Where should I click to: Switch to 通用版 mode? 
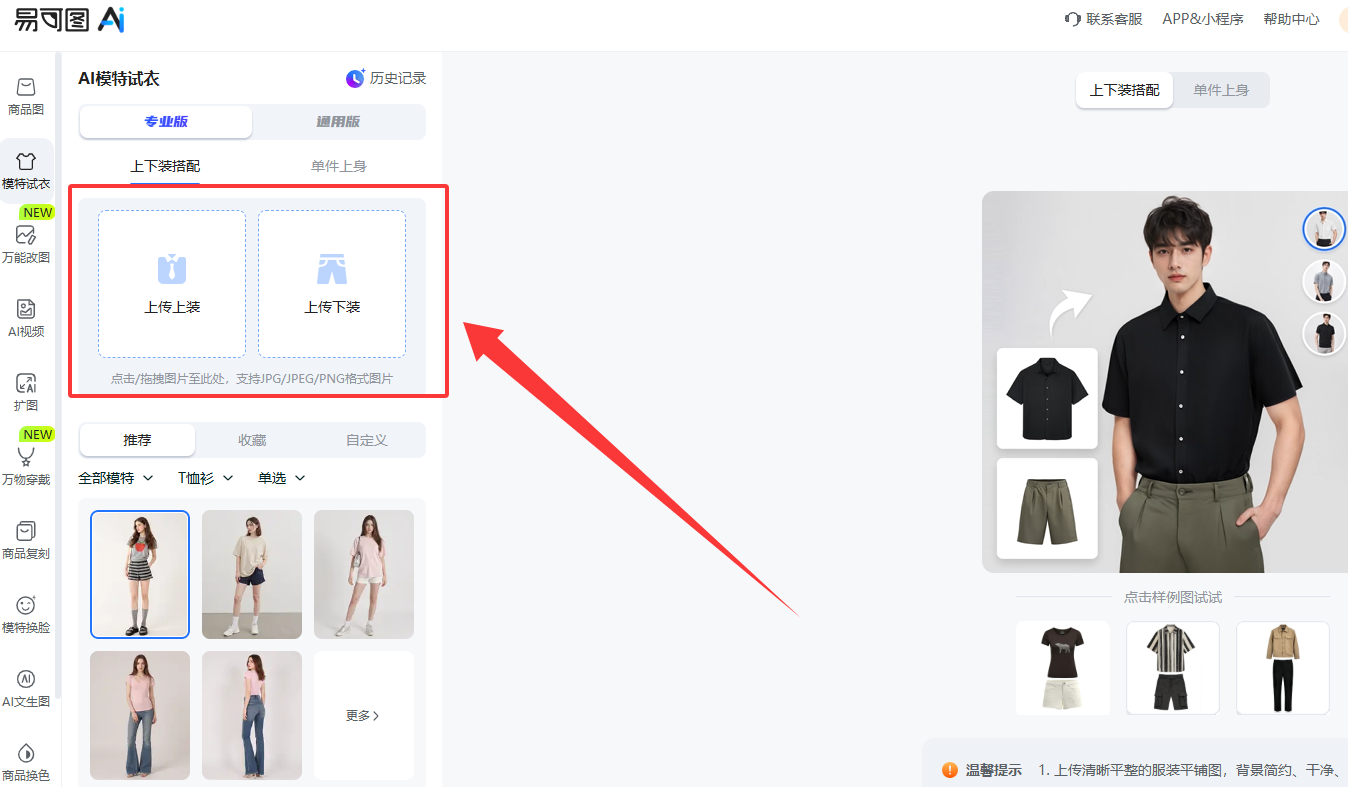pyautogui.click(x=338, y=122)
